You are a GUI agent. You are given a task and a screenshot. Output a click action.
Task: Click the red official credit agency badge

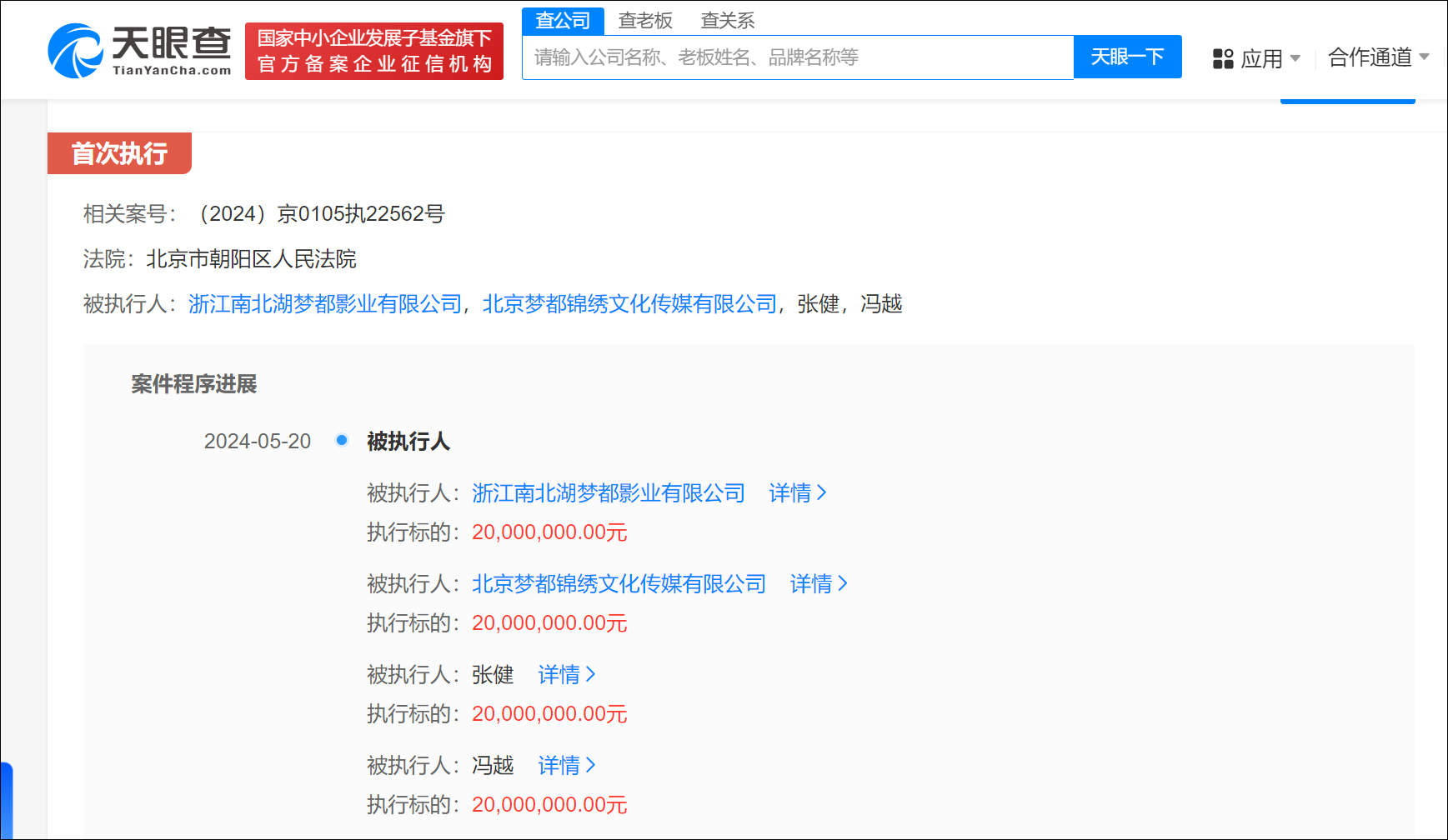(373, 51)
